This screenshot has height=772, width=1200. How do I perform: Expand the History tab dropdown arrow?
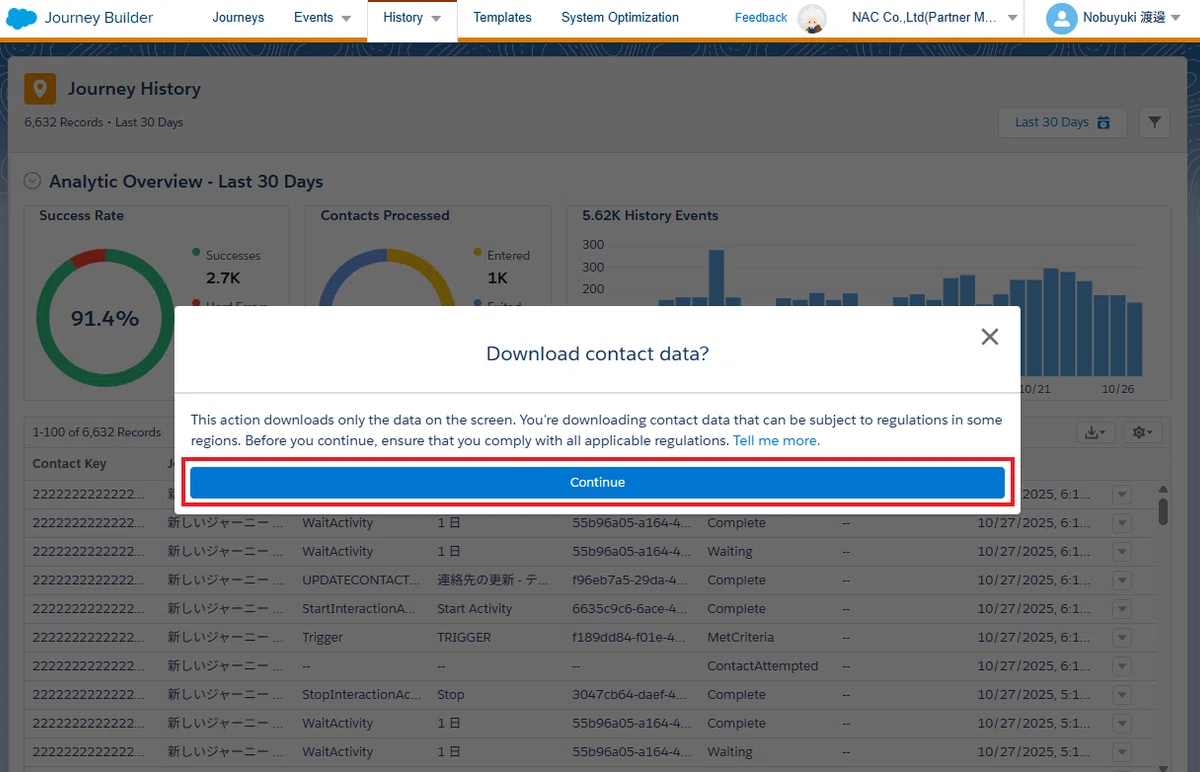(x=436, y=19)
